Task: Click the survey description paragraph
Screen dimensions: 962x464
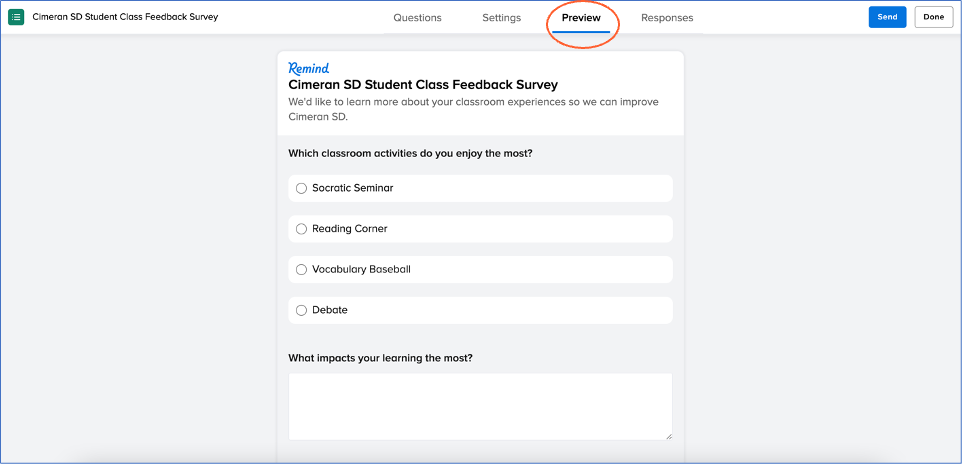Action: point(473,109)
